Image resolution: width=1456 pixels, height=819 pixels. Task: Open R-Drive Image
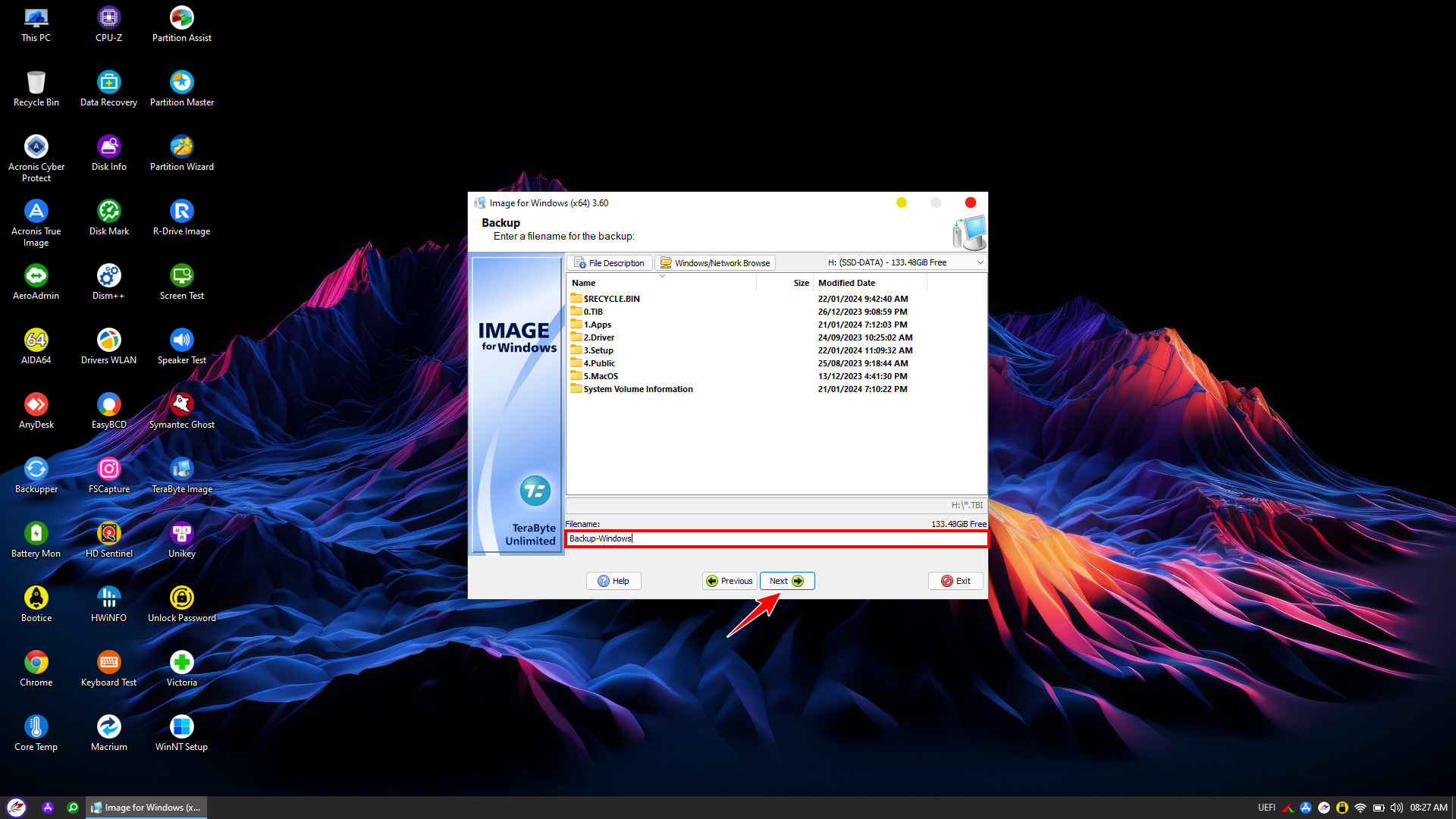(x=181, y=212)
